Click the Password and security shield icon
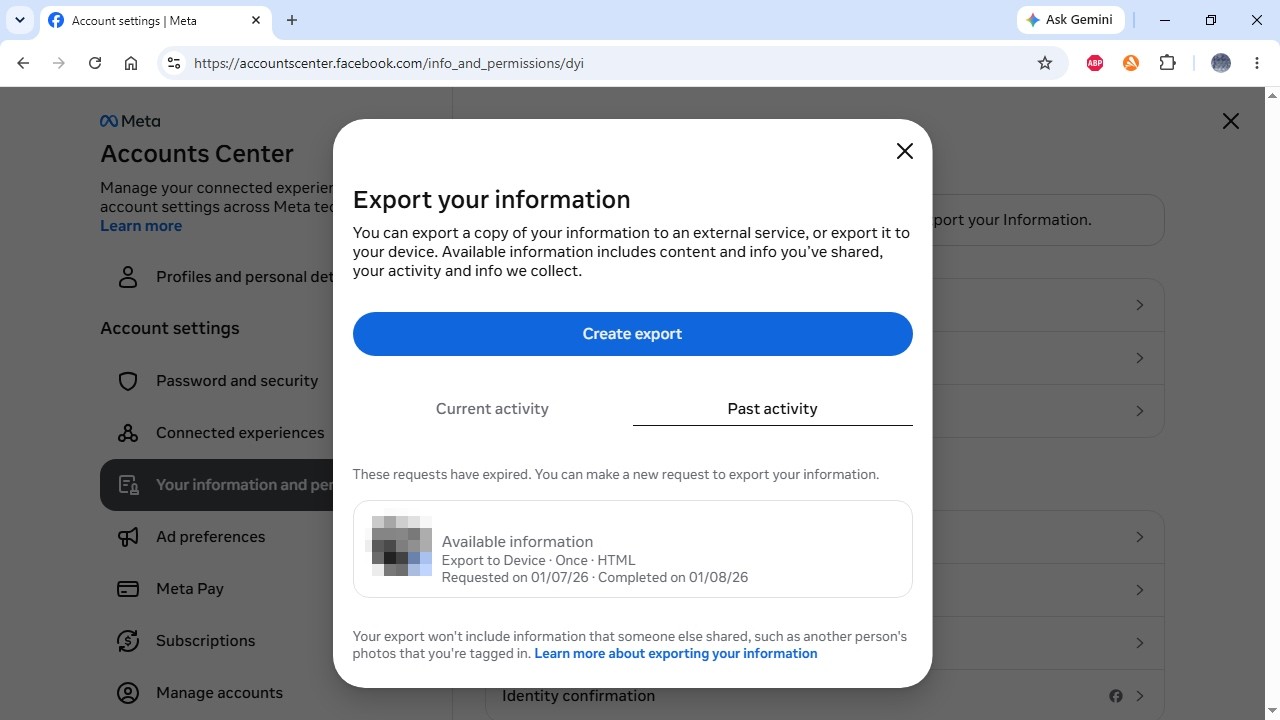 point(128,381)
